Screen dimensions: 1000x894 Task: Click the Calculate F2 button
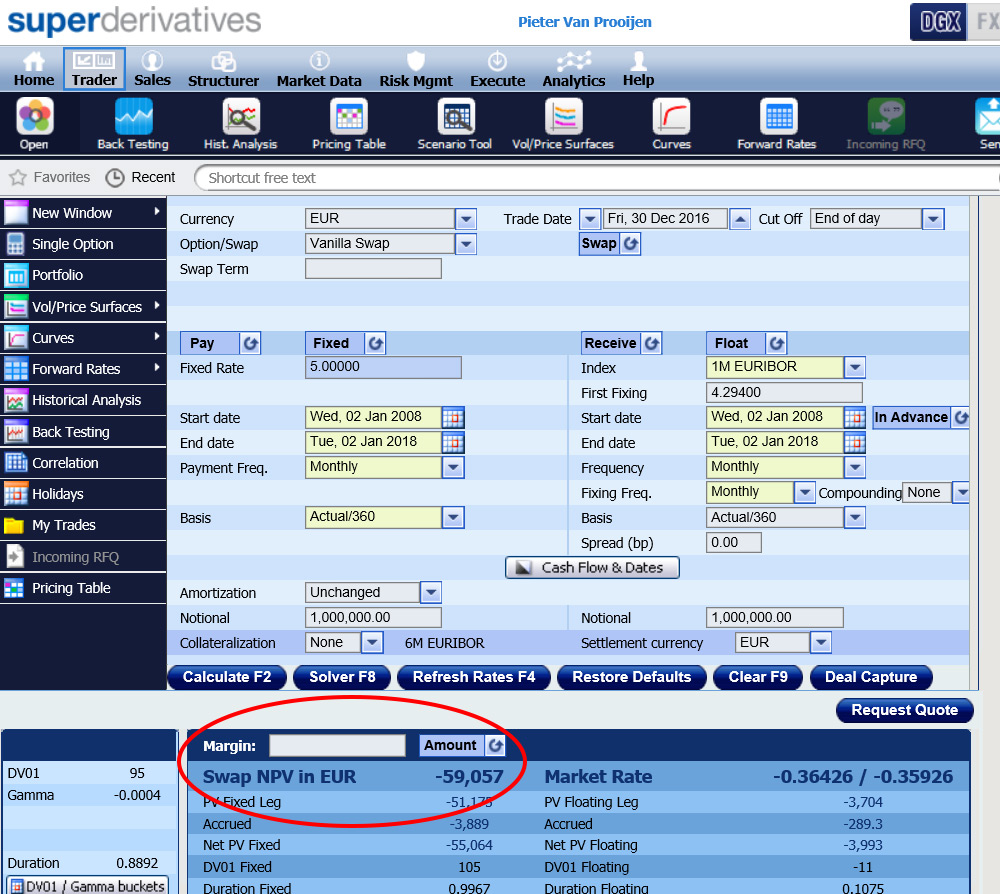[227, 677]
